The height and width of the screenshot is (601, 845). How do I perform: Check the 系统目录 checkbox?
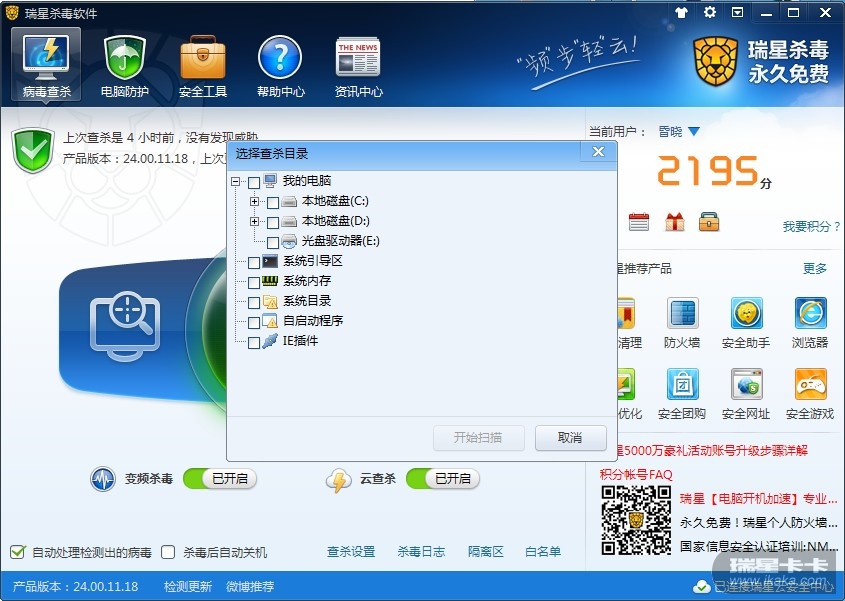[254, 302]
